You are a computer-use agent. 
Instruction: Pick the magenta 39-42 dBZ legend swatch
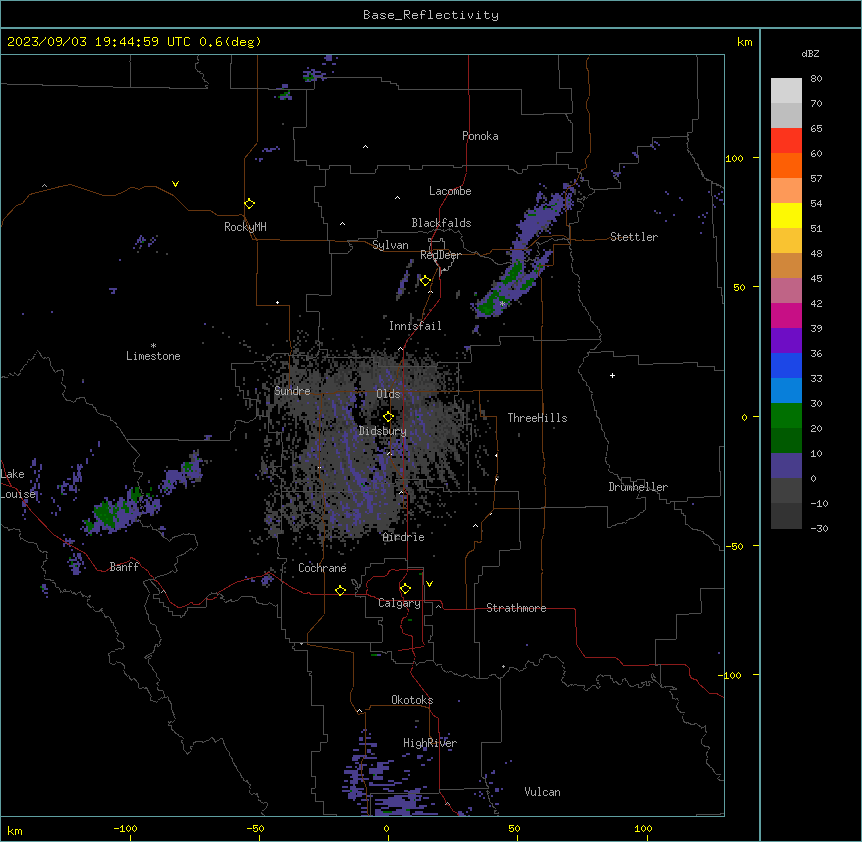(786, 315)
